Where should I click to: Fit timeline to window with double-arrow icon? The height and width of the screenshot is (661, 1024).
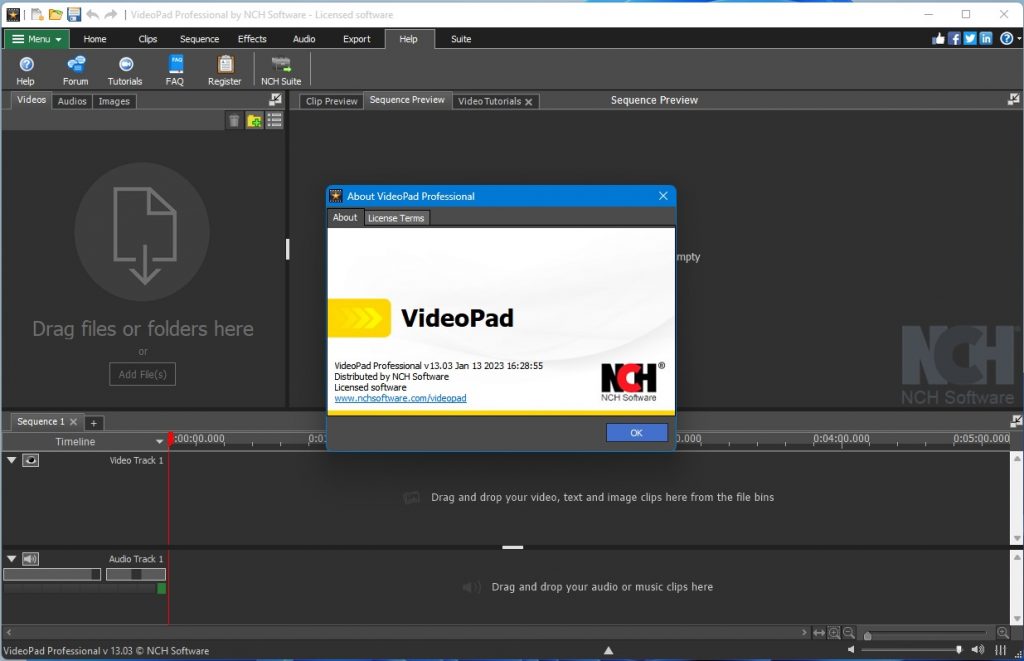coord(819,632)
